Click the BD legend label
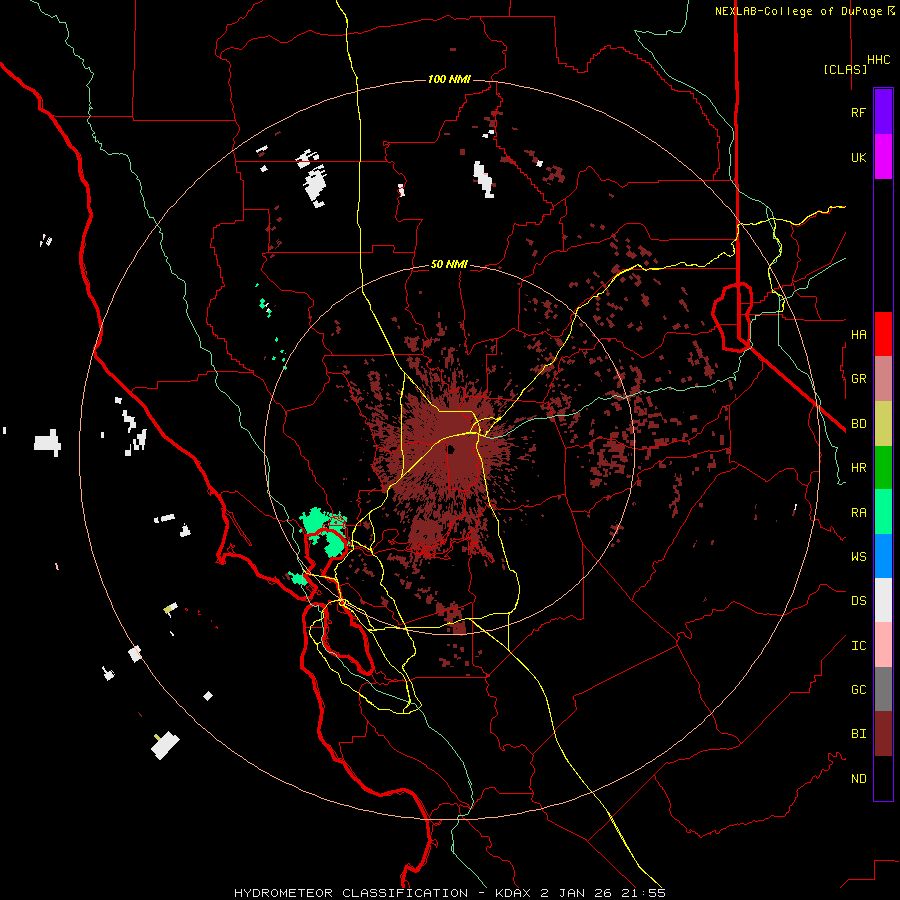The height and width of the screenshot is (900, 900). coord(858,424)
